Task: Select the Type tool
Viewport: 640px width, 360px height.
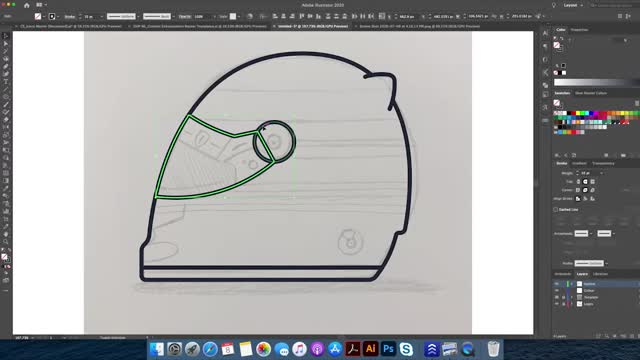Action: (x=6, y=82)
